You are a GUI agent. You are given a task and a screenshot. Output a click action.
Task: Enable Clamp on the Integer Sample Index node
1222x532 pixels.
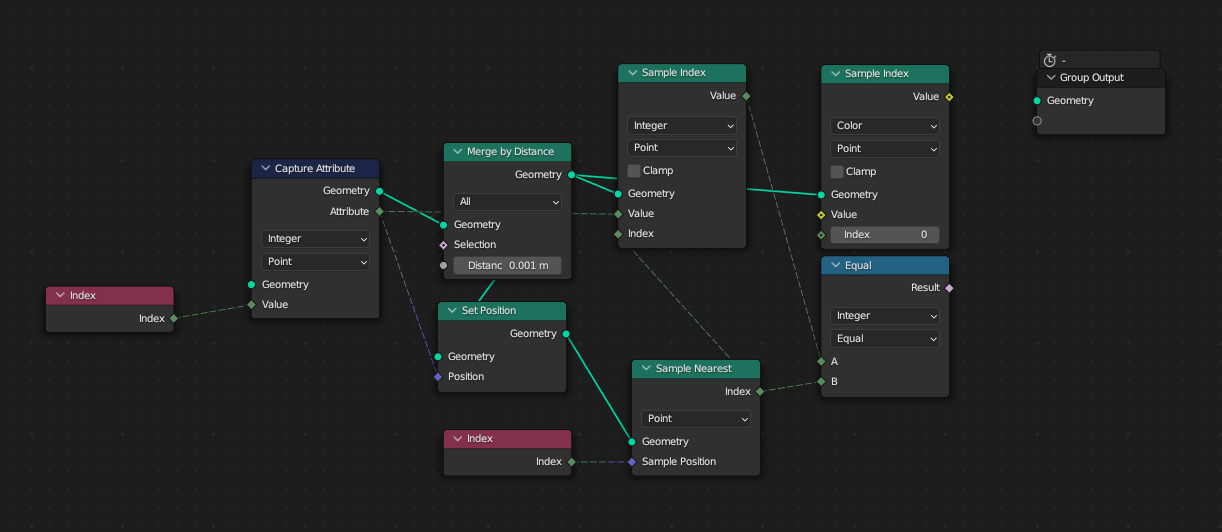pos(634,171)
